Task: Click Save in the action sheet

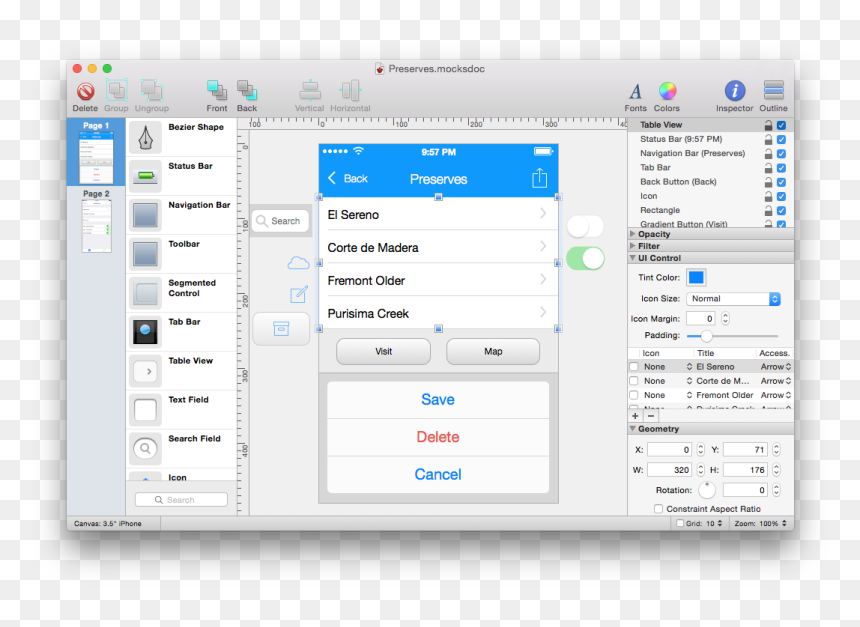Action: point(438,399)
